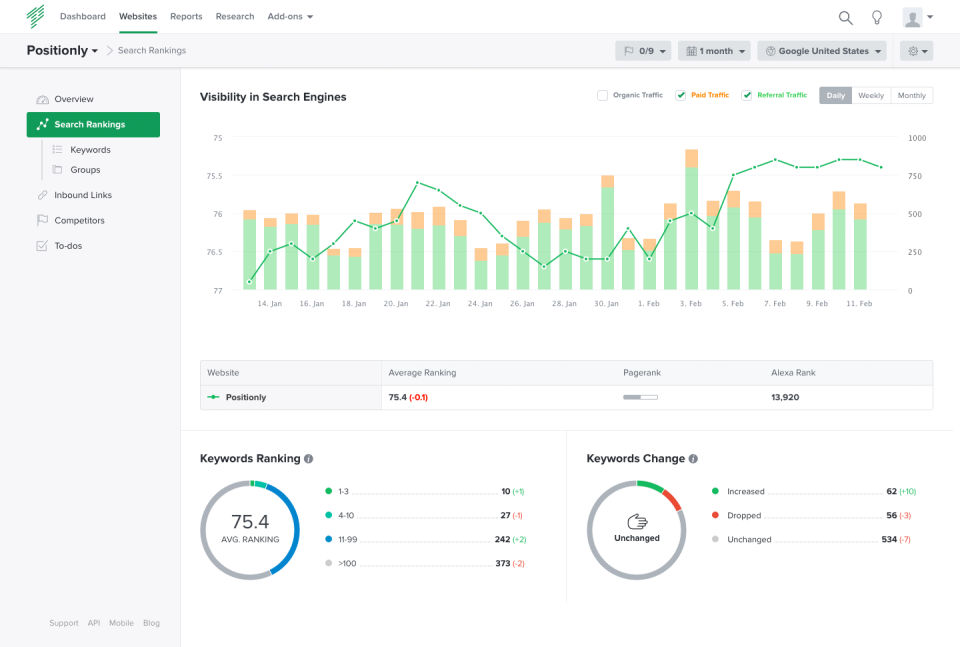The width and height of the screenshot is (960, 647).
Task: Click blue 11-99 legend dot
Action: click(x=329, y=539)
